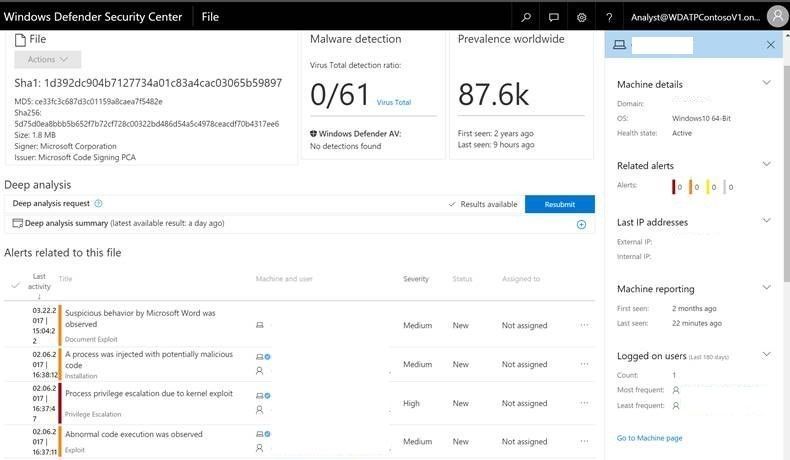790x460 pixels.
Task: Open more options for privilege escalation alert
Action: pos(584,403)
